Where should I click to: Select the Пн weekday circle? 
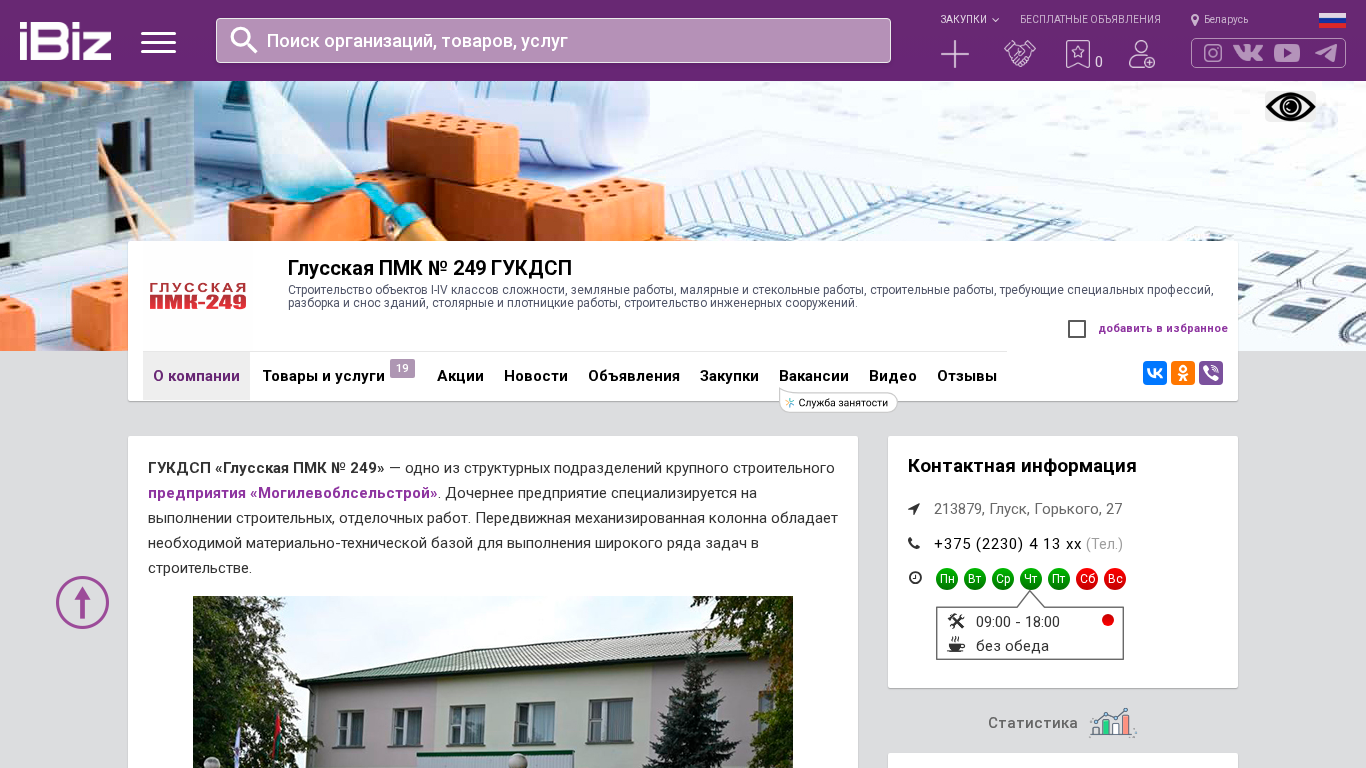947,579
